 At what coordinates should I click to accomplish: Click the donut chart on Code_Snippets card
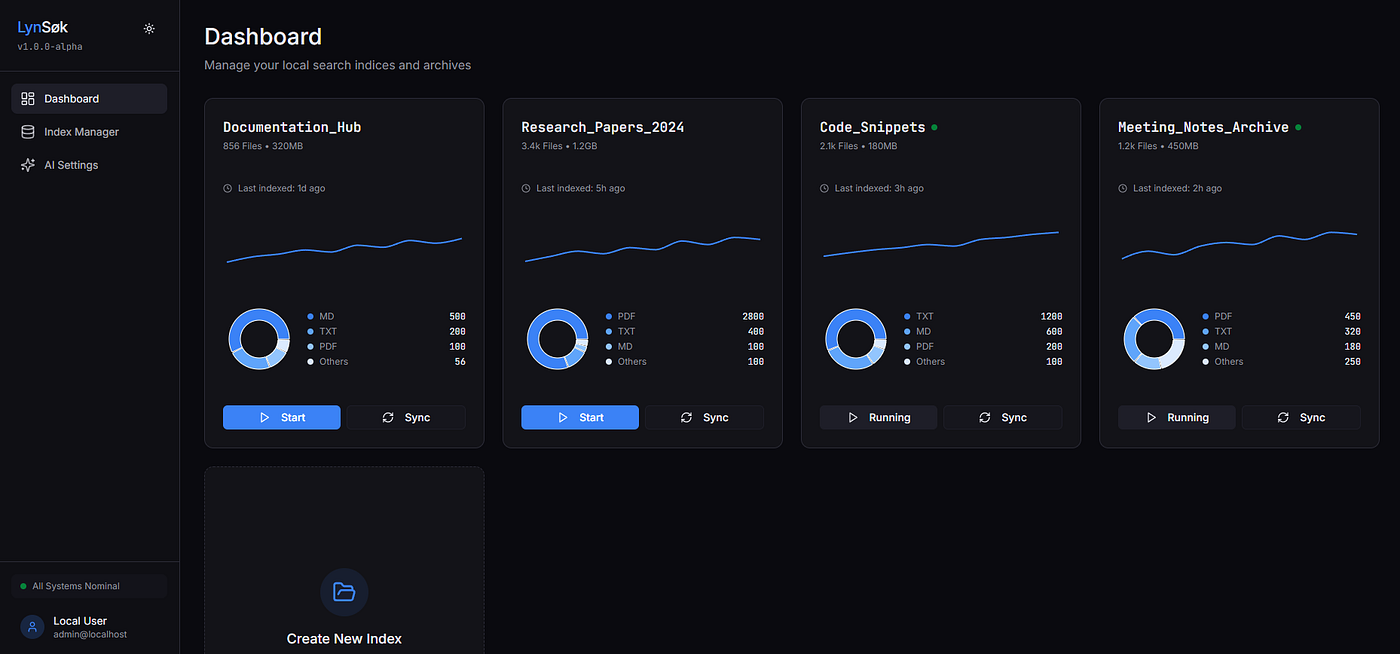855,339
